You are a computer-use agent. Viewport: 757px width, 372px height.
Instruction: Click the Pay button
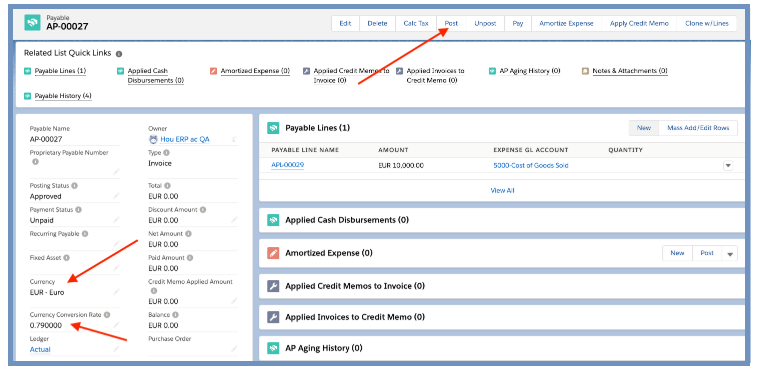coord(518,23)
